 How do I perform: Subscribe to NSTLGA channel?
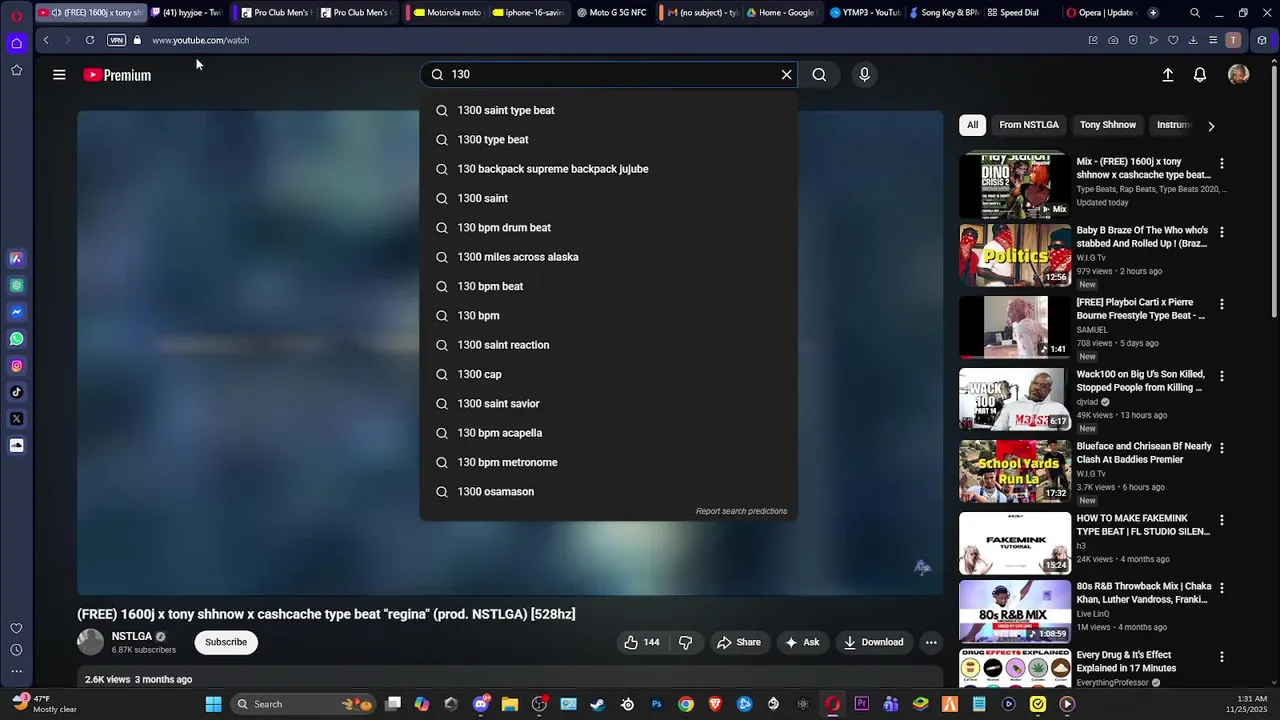[226, 642]
